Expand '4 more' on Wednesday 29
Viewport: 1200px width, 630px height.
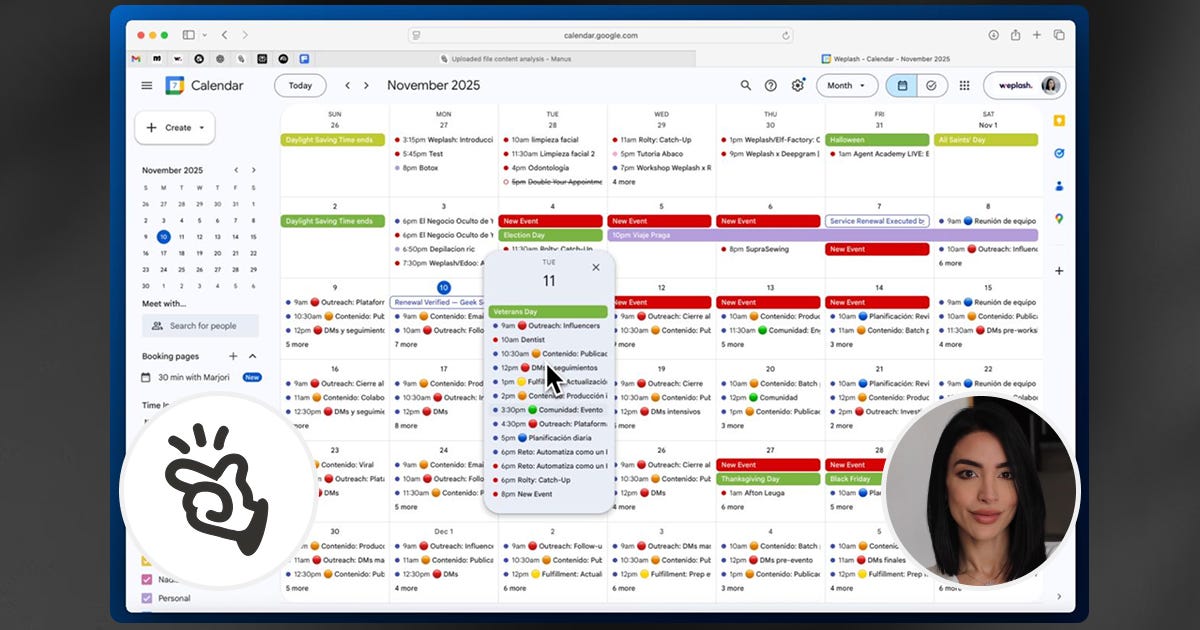coord(624,182)
